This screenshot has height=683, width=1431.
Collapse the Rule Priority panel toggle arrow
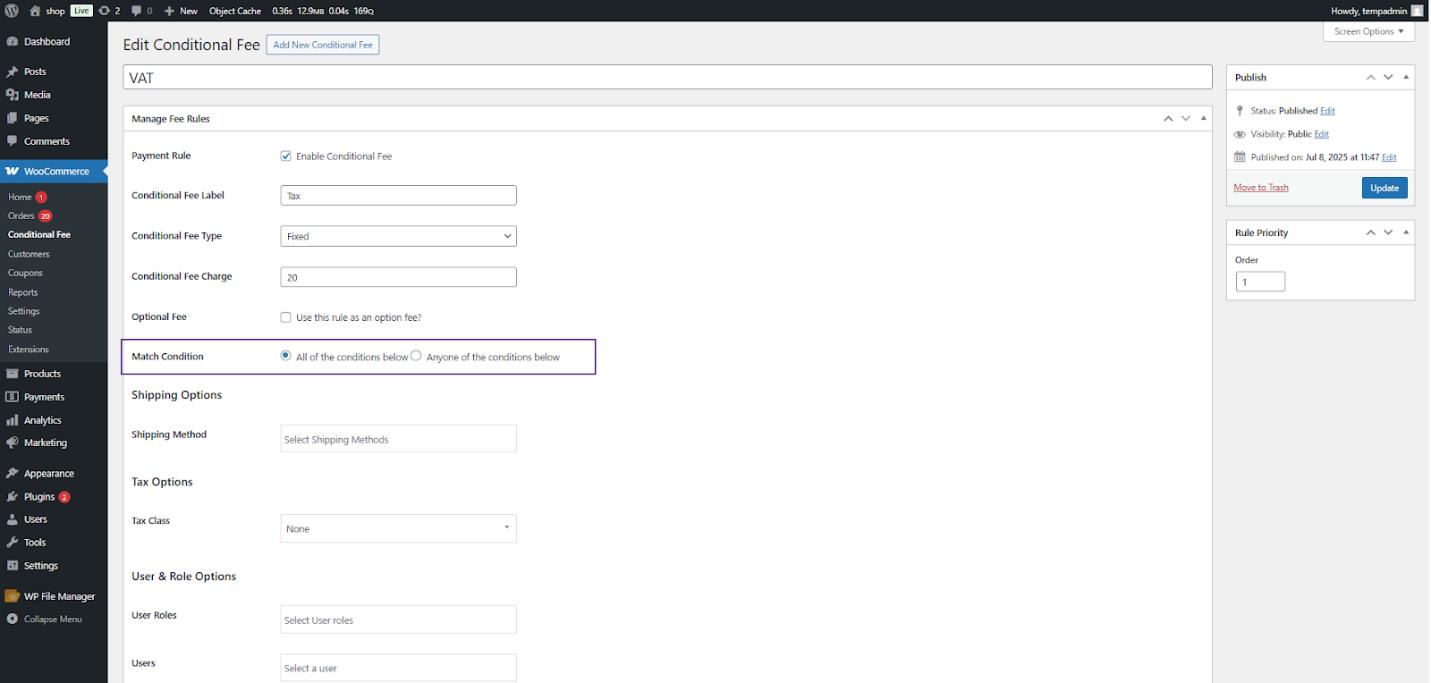point(1406,233)
